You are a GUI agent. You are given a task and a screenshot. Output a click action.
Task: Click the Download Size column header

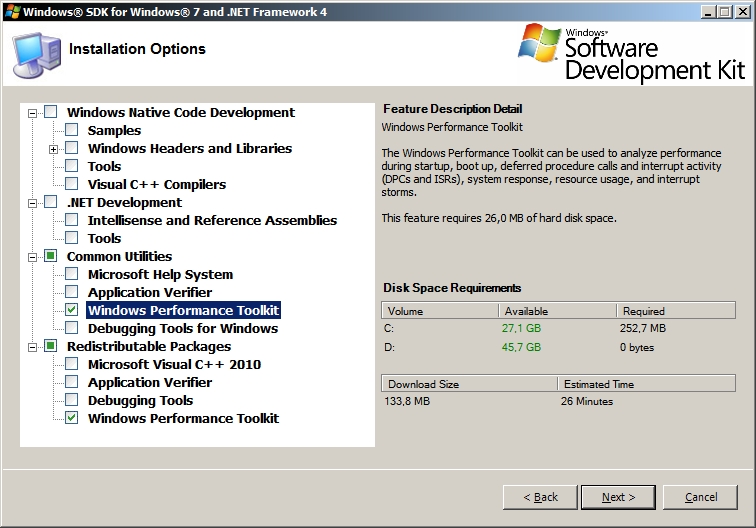[470, 384]
